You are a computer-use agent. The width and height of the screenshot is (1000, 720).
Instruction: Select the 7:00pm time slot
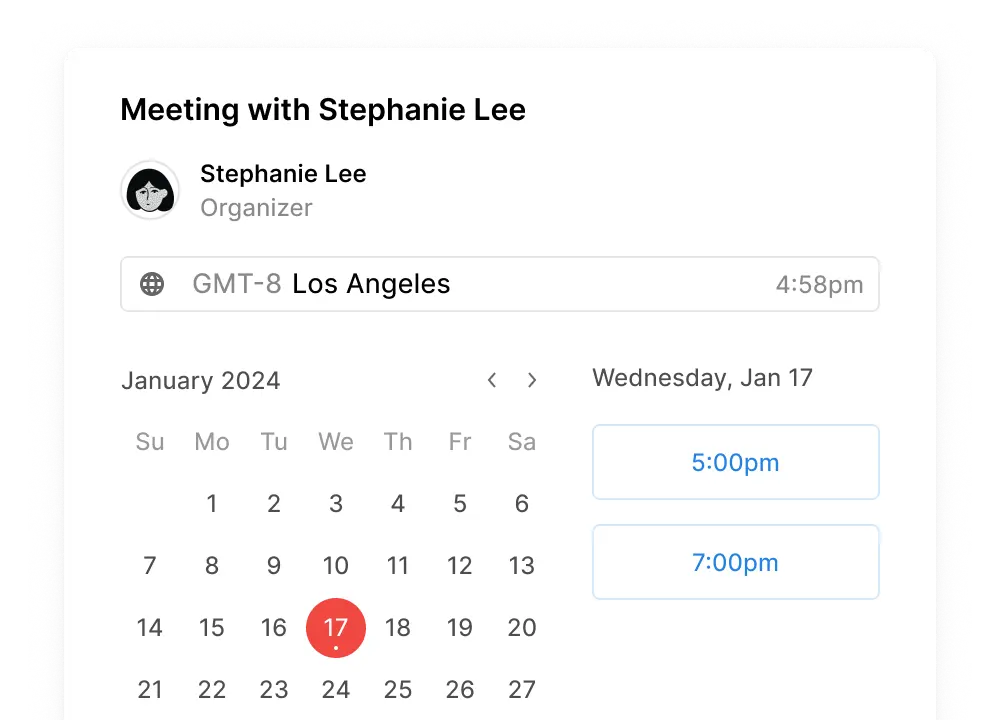(x=735, y=562)
